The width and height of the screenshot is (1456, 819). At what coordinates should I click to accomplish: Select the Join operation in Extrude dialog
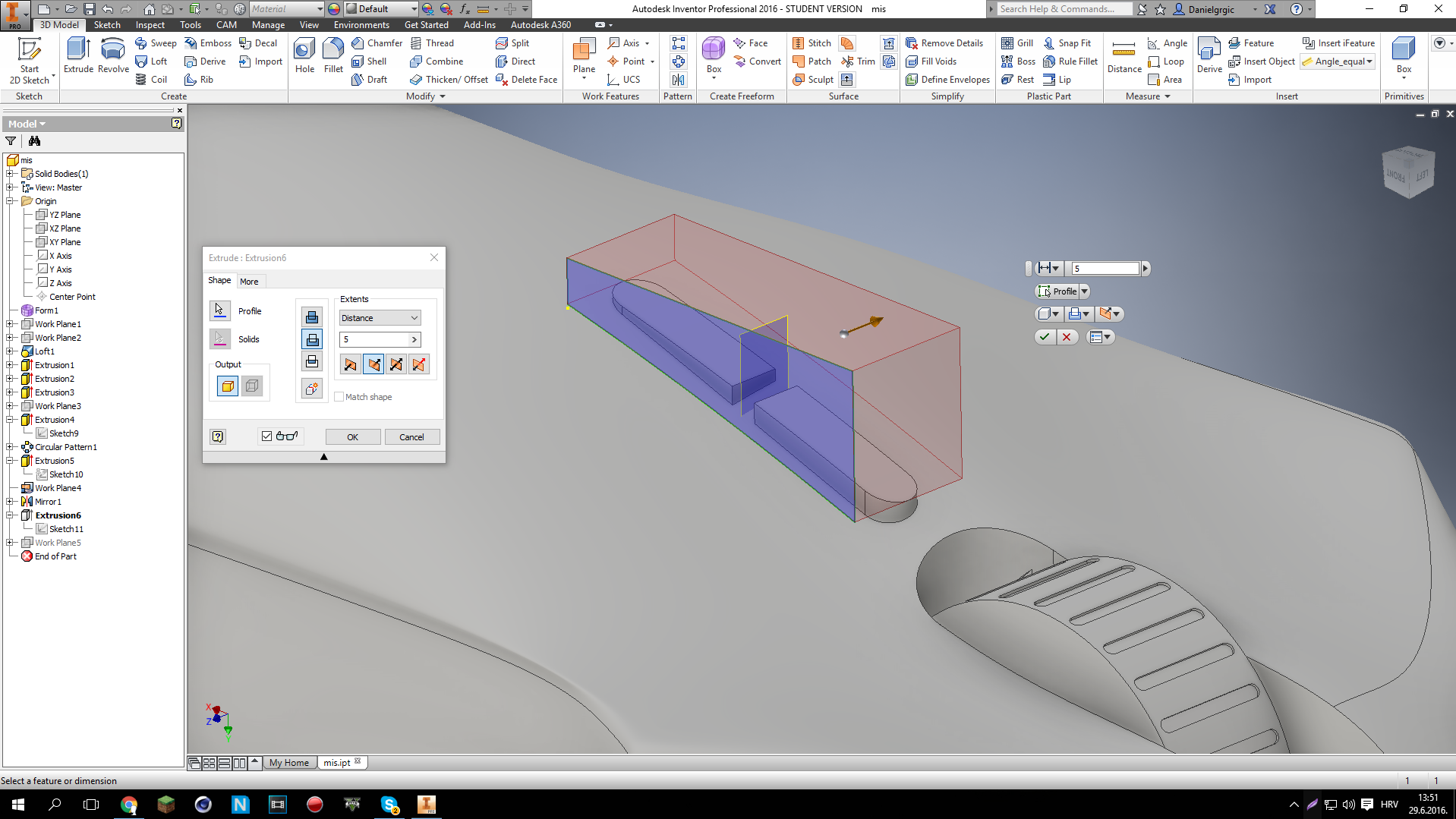coord(312,317)
